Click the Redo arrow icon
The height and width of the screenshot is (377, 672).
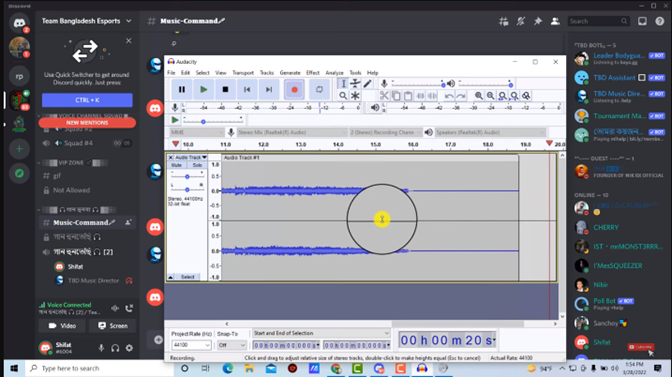[x=461, y=96]
